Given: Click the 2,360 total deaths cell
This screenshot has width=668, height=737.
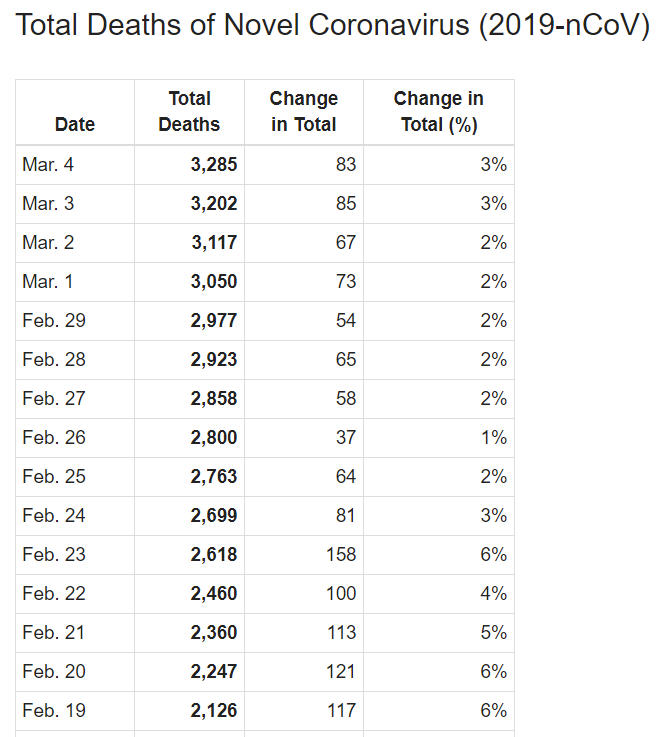Looking at the screenshot, I should [x=214, y=633].
